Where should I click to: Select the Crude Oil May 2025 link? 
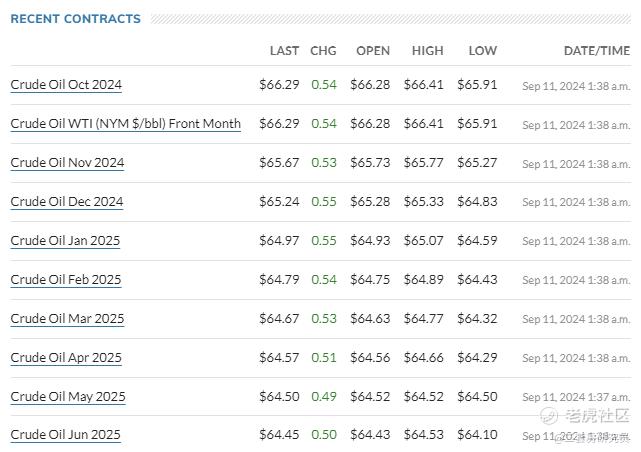[x=67, y=397]
